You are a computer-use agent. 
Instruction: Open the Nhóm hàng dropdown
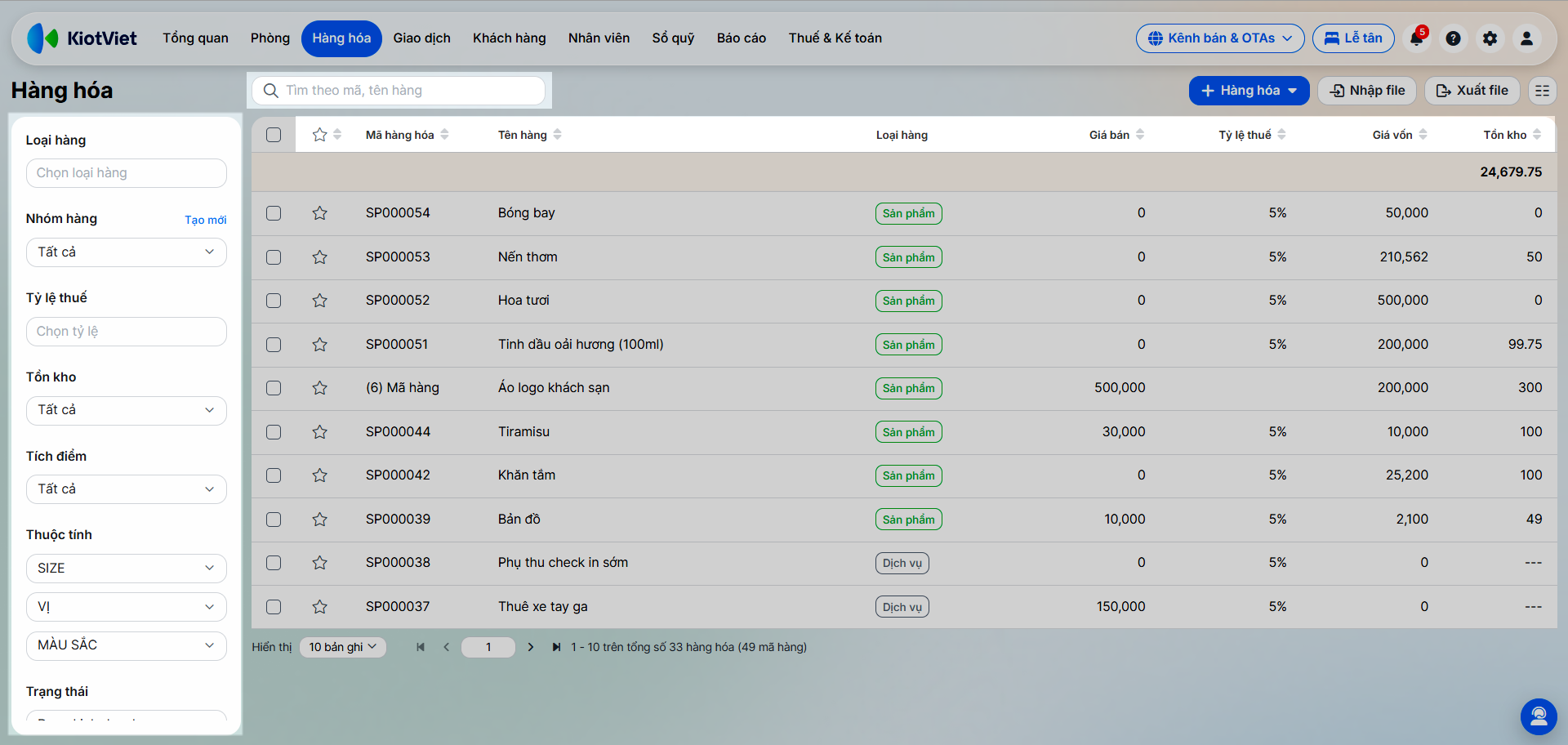pyautogui.click(x=127, y=252)
